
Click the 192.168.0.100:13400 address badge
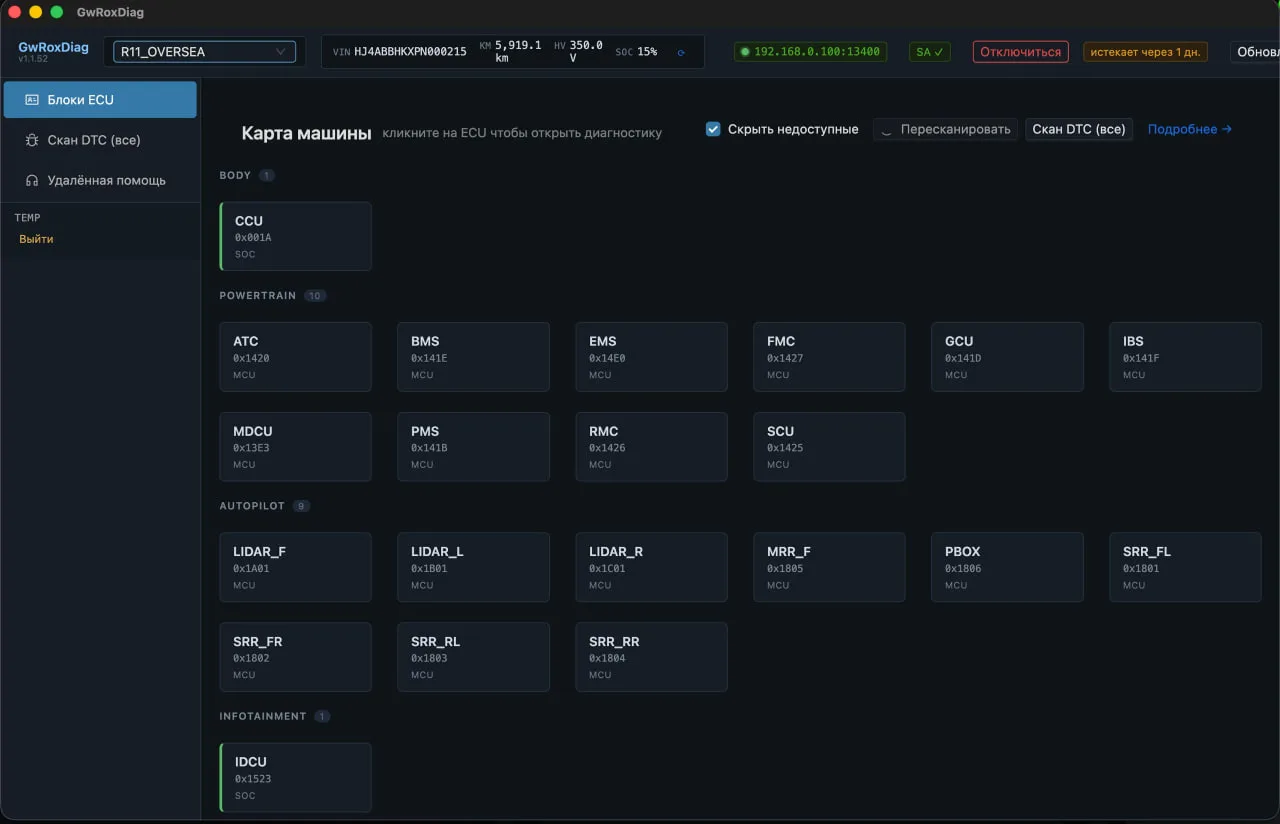810,52
